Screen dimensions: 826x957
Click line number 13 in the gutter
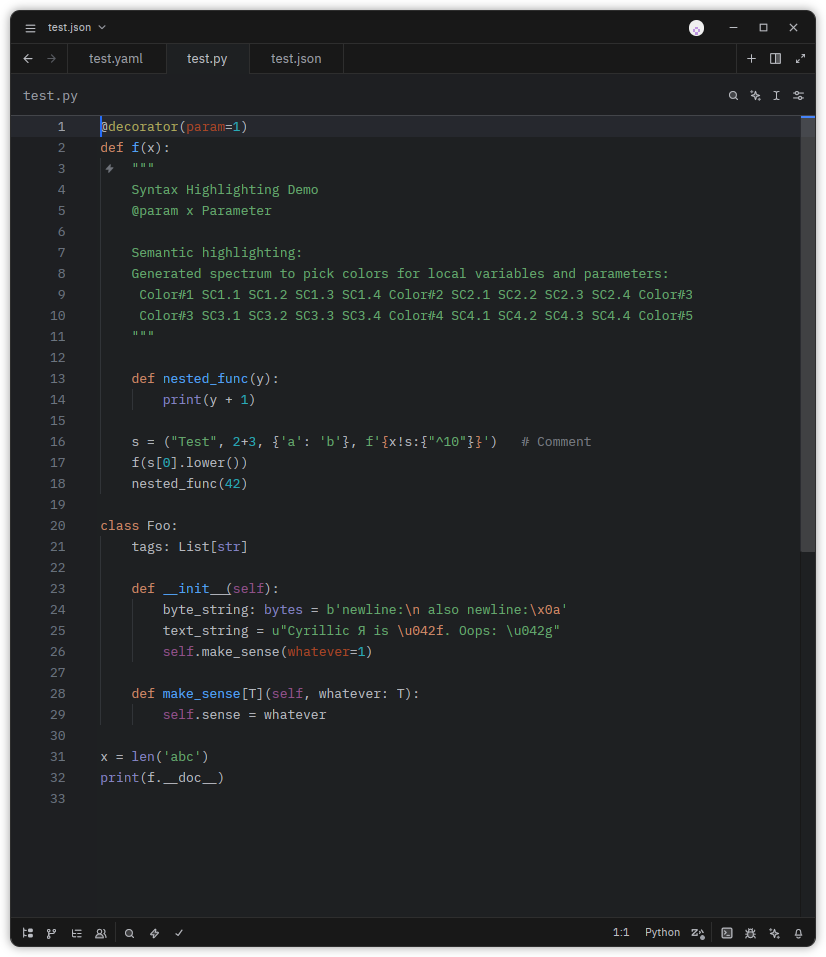point(57,378)
